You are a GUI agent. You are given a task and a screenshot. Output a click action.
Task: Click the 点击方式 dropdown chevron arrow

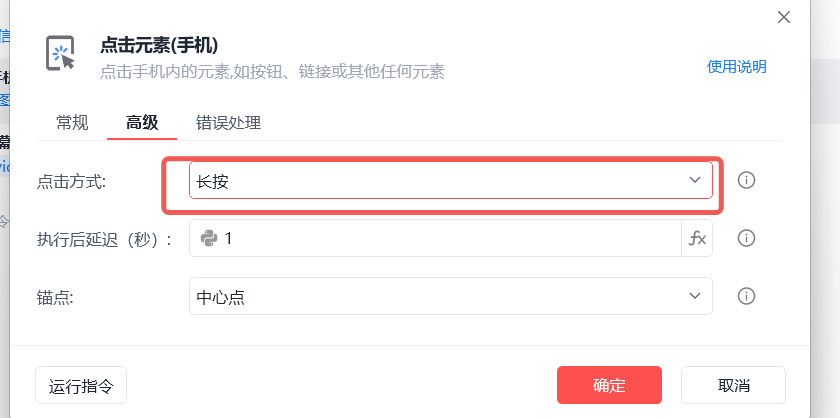695,180
